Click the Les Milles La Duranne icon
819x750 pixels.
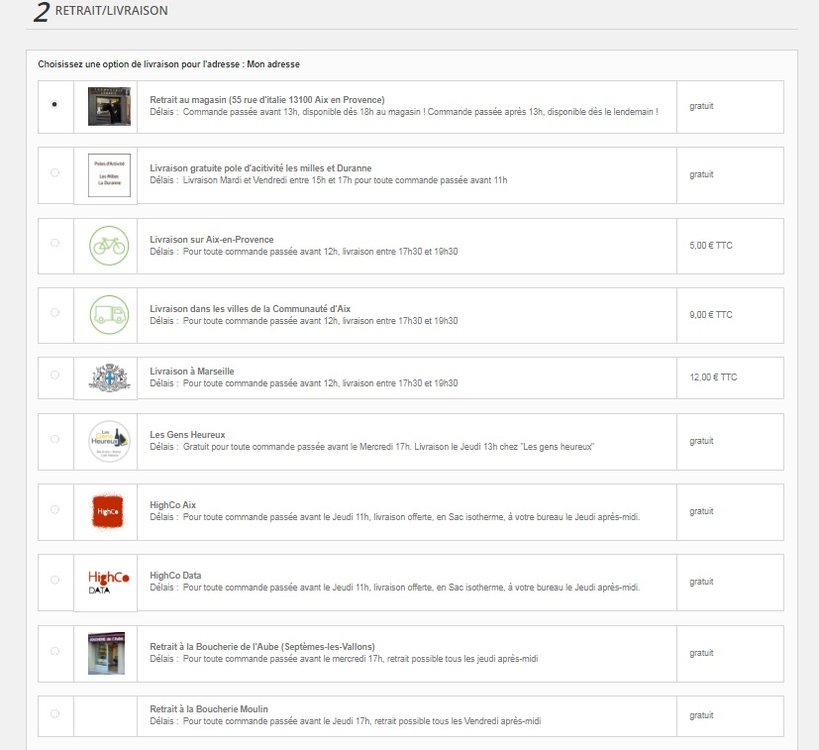pyautogui.click(x=109, y=175)
